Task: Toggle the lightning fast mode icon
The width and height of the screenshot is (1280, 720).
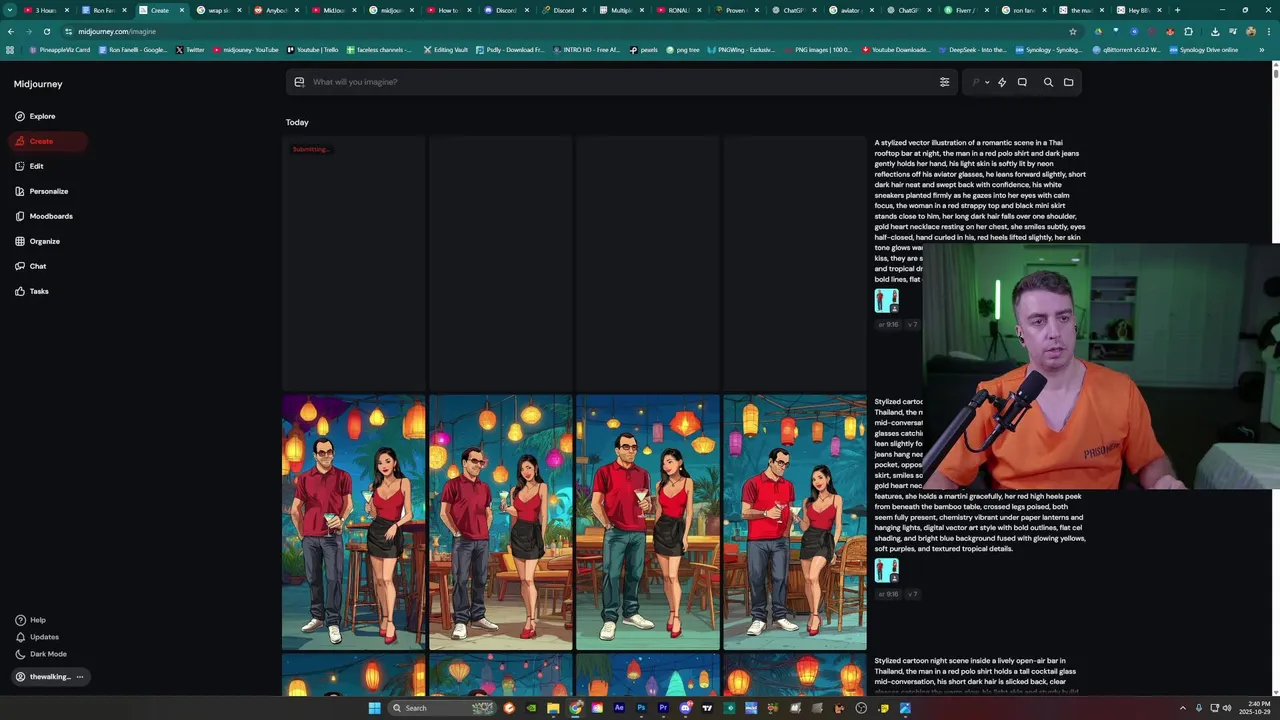Action: pyautogui.click(x=1002, y=82)
